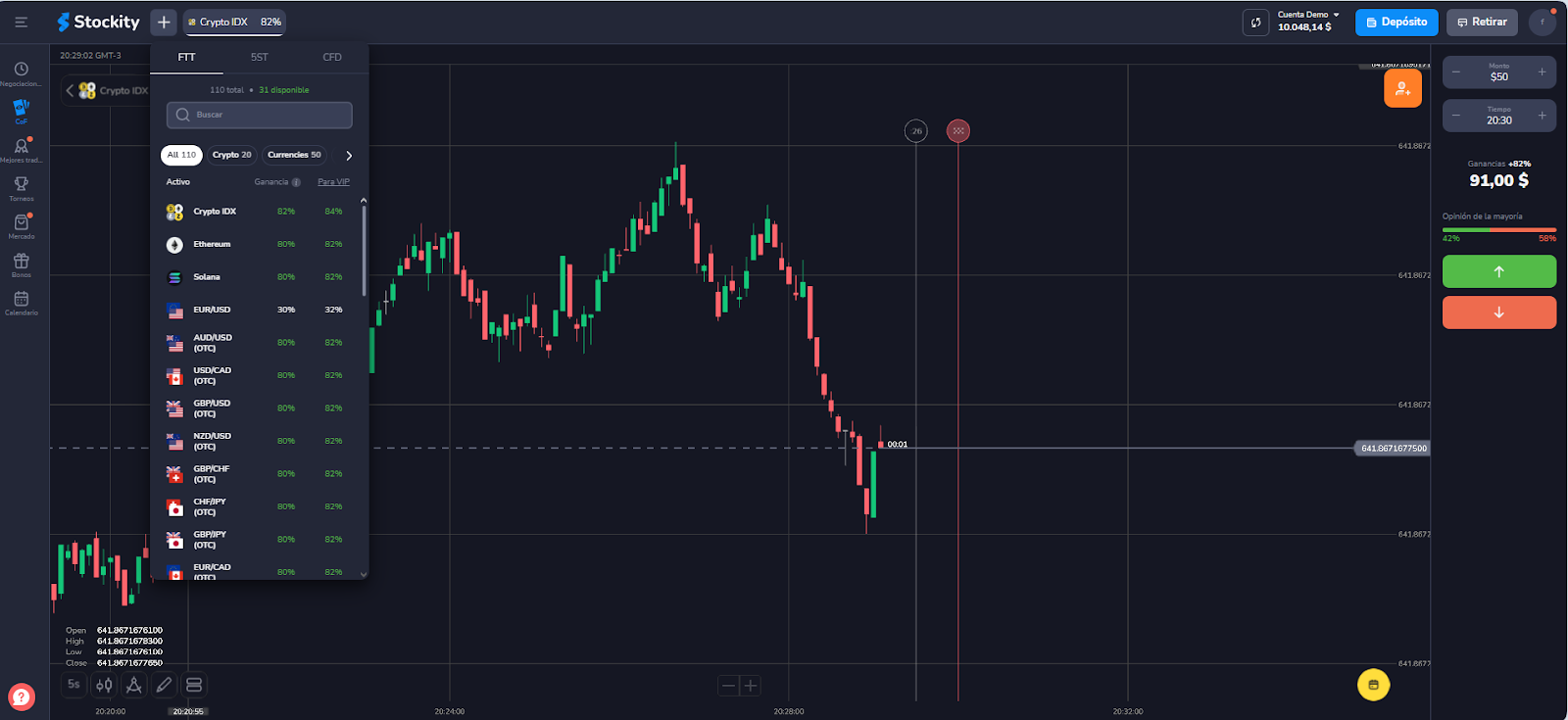This screenshot has width=1568, height=720.
Task: Select the pencil drawing tool
Action: point(164,685)
